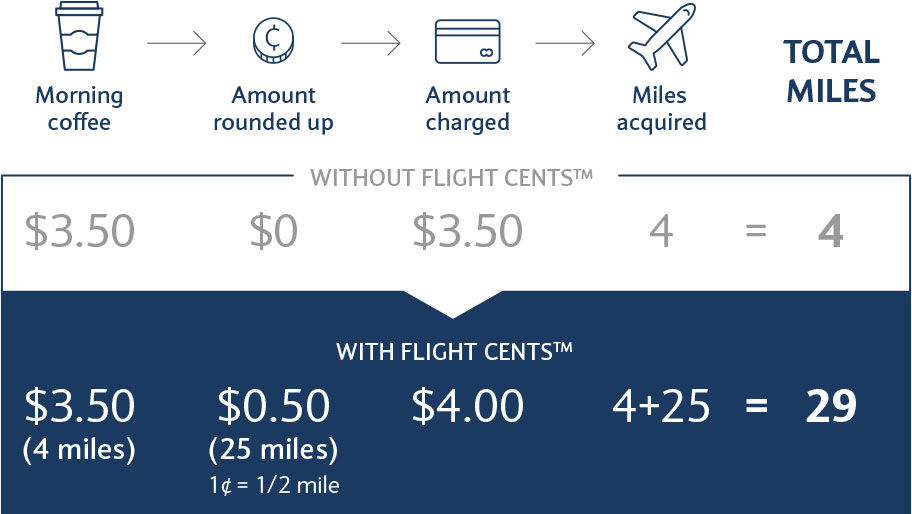Click the Amount charged label

tap(468, 109)
